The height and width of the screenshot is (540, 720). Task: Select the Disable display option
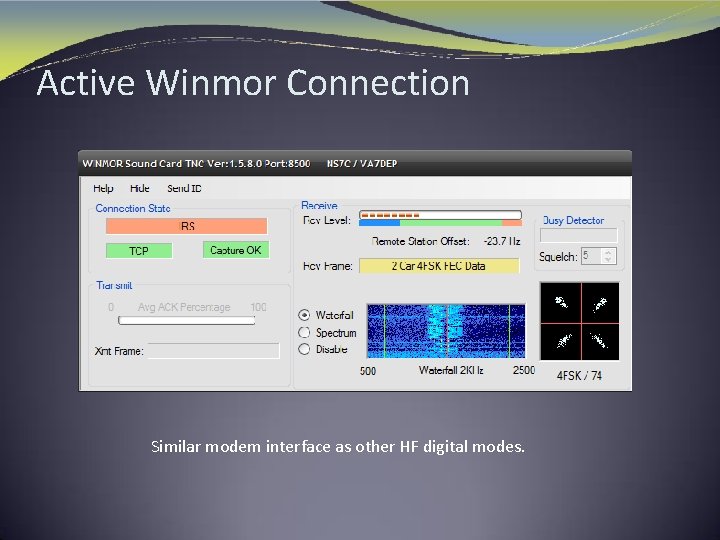(x=304, y=349)
